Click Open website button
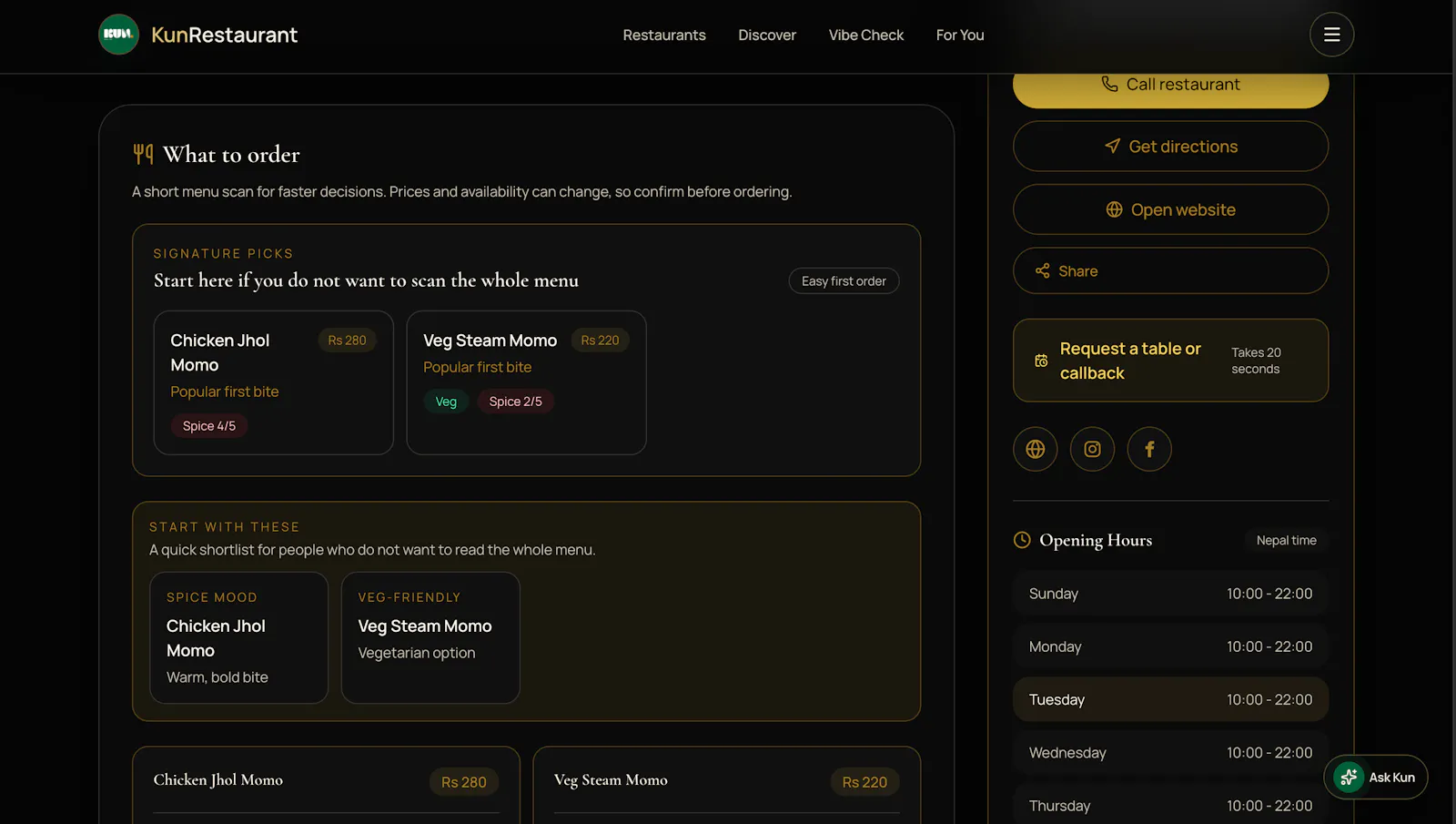The image size is (1456, 824). click(x=1170, y=209)
